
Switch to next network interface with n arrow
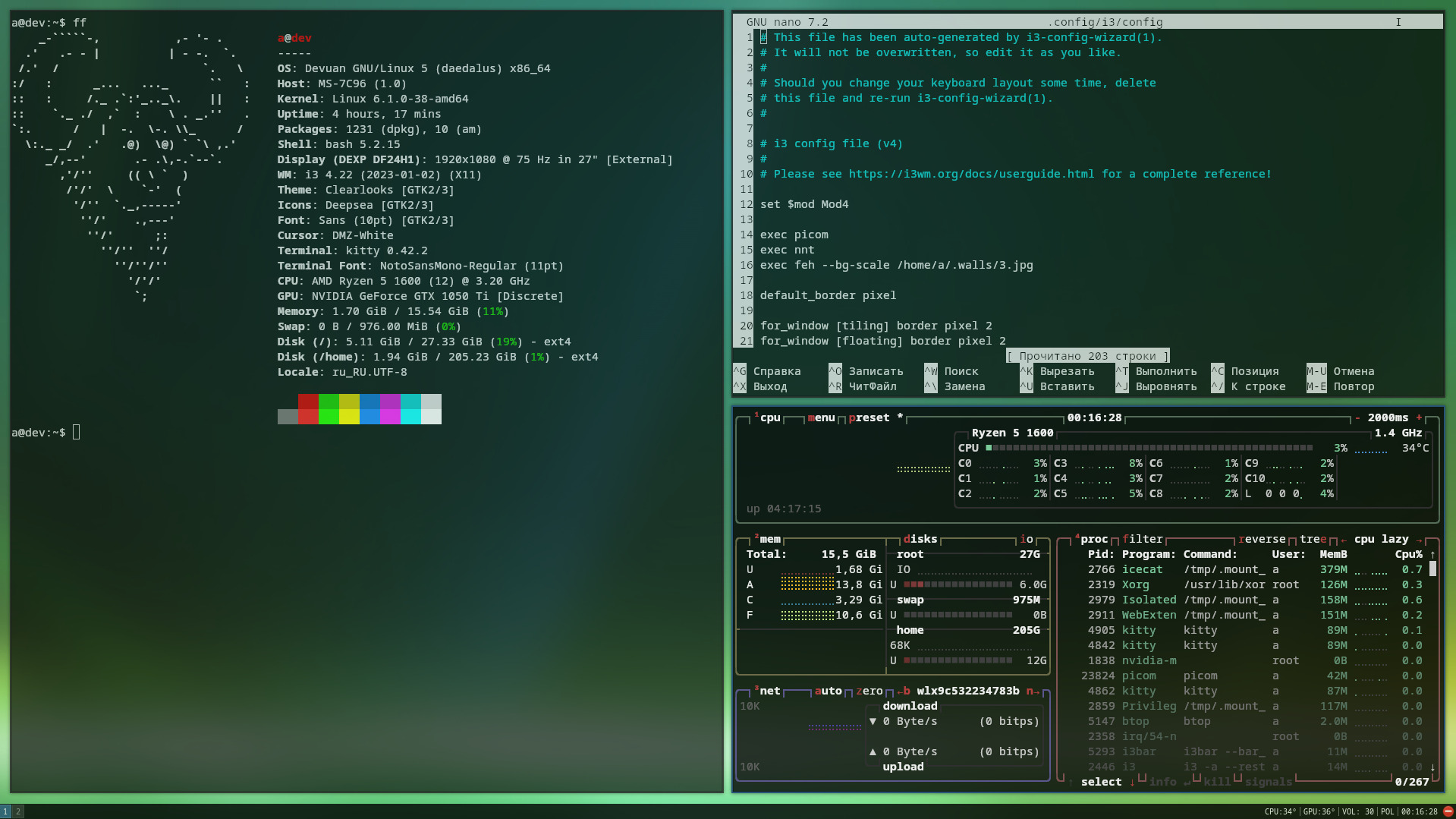pos(1033,691)
